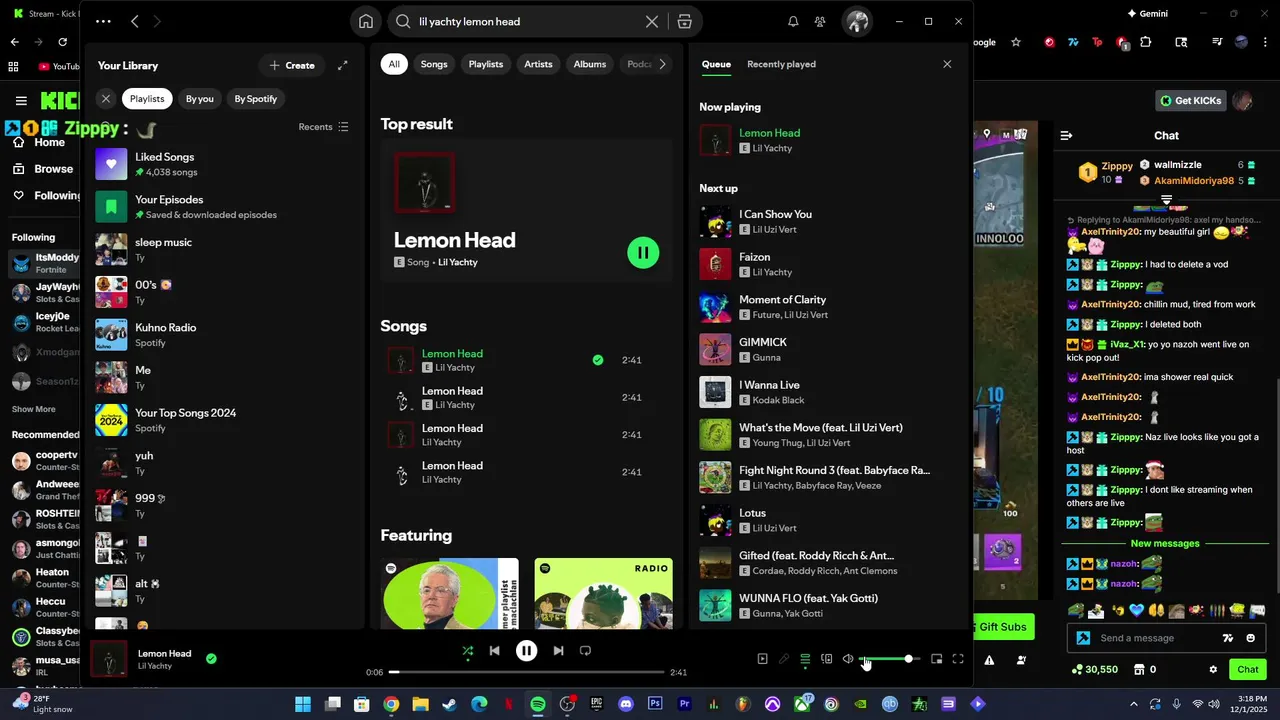1280x720 pixels.
Task: Open the Recents sort dropdown
Action: [x=323, y=127]
